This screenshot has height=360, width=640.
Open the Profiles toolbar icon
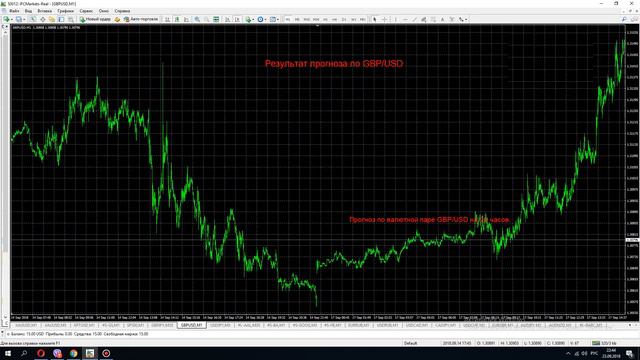coord(18,19)
